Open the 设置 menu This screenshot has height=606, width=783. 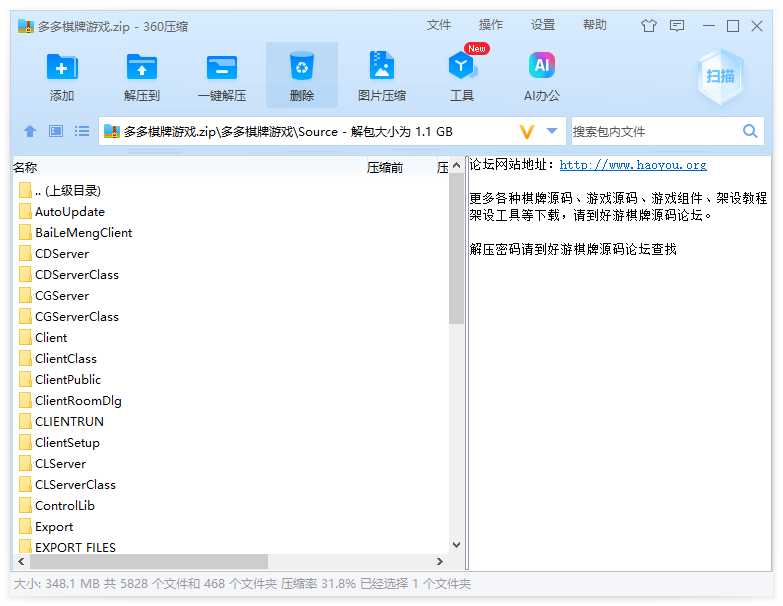pos(543,25)
